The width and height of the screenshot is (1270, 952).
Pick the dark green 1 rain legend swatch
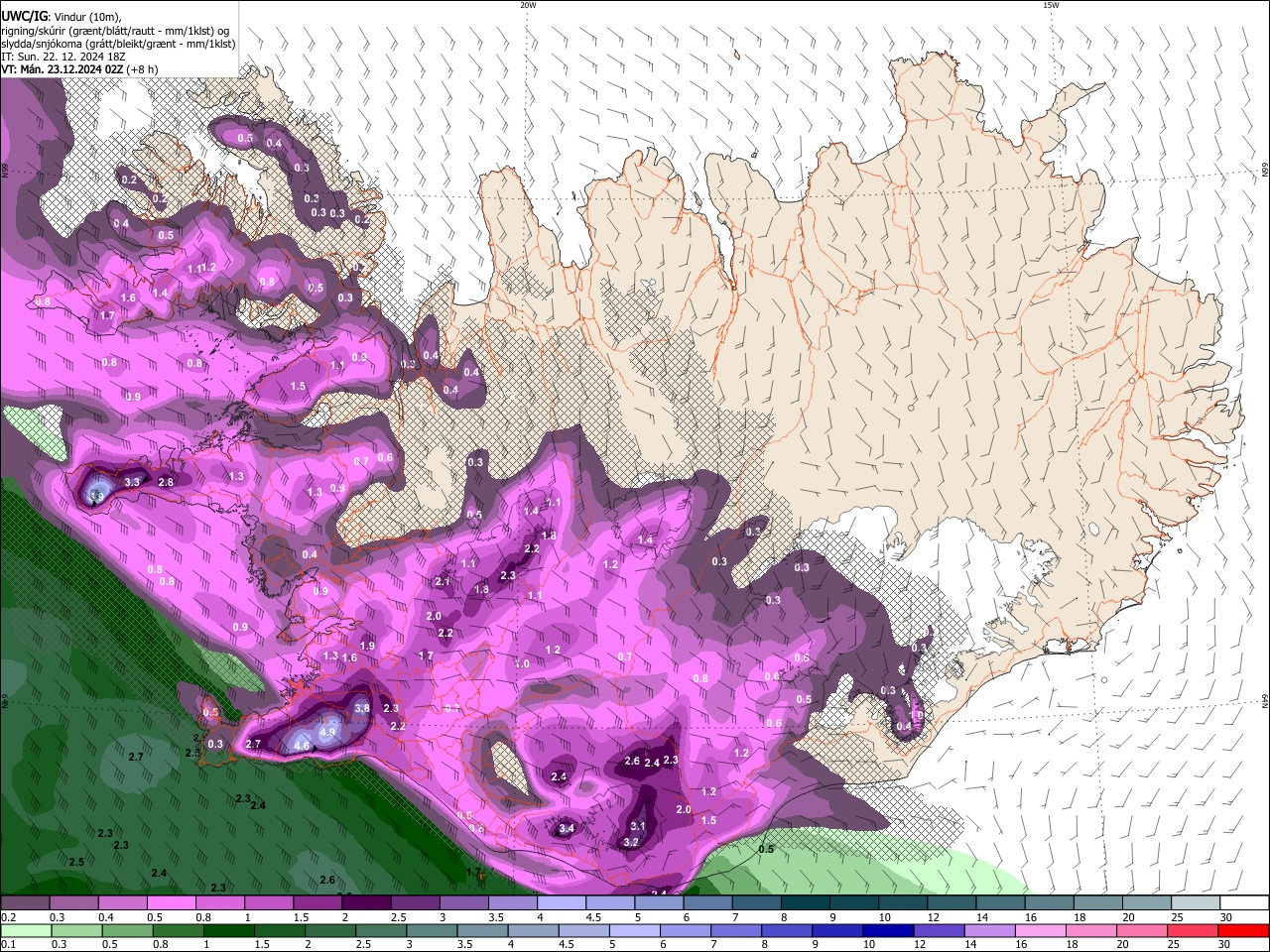click(229, 930)
